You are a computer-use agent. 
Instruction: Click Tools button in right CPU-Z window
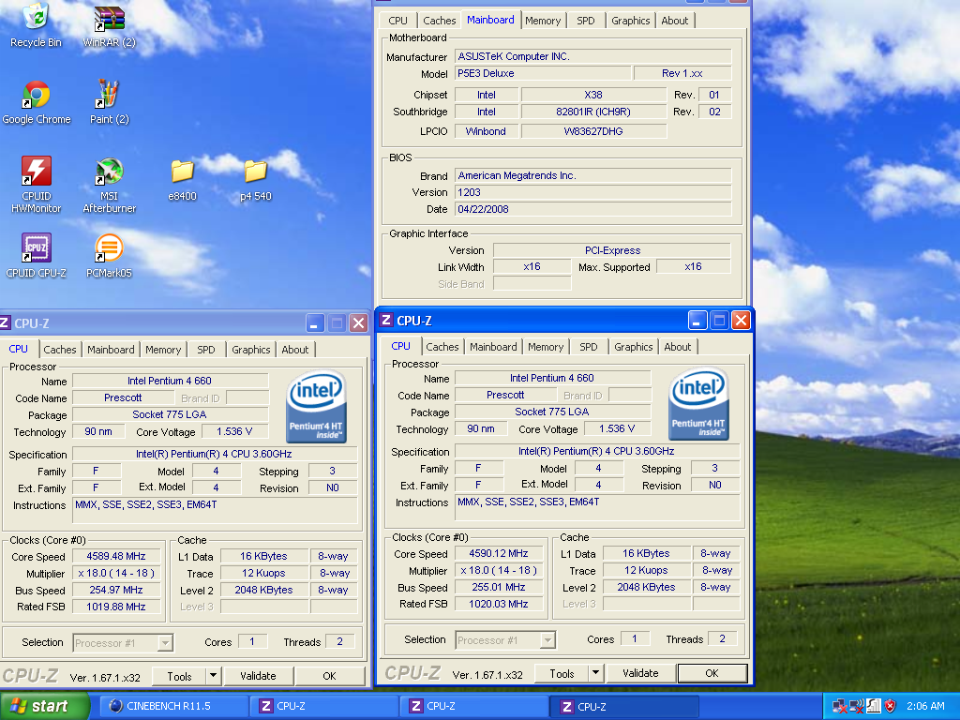(x=561, y=673)
